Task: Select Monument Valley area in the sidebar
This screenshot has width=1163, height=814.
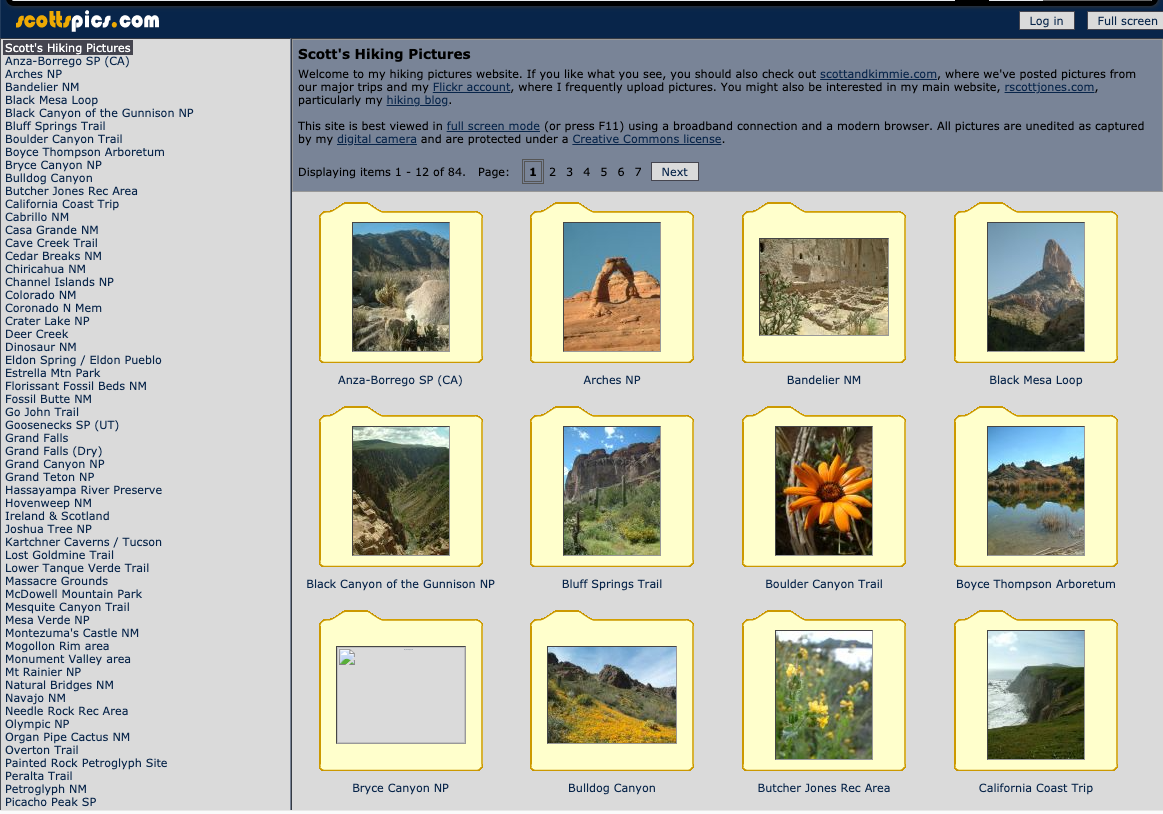Action: click(67, 659)
